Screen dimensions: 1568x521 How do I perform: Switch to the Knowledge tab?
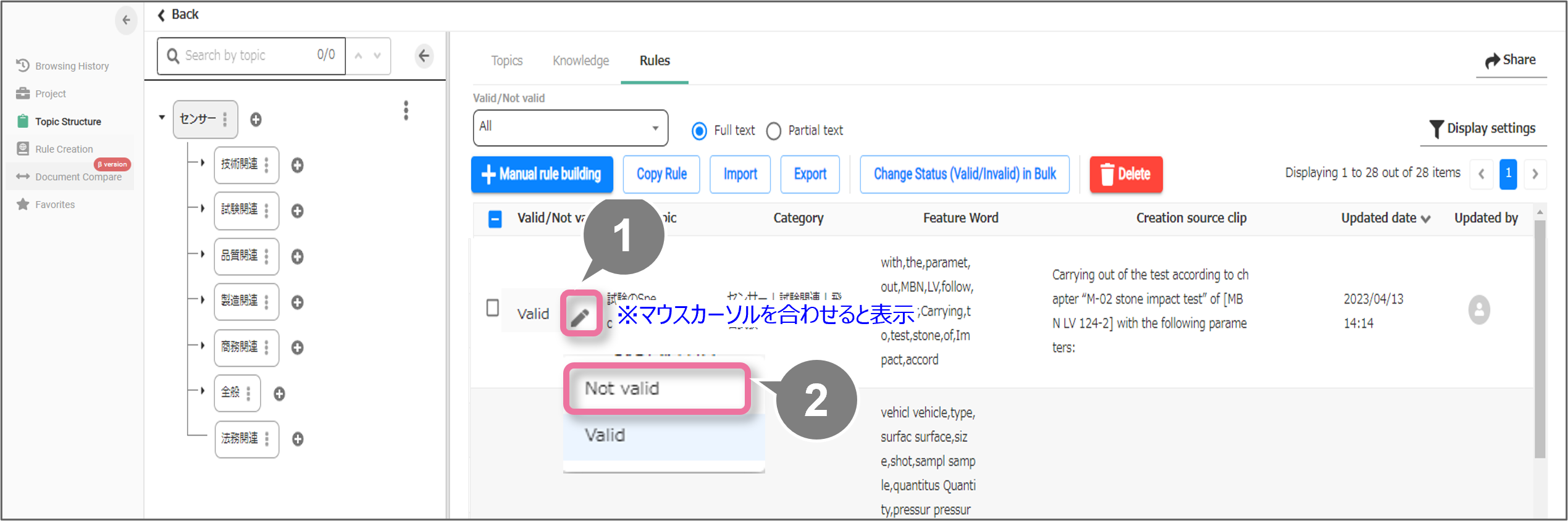click(x=581, y=60)
